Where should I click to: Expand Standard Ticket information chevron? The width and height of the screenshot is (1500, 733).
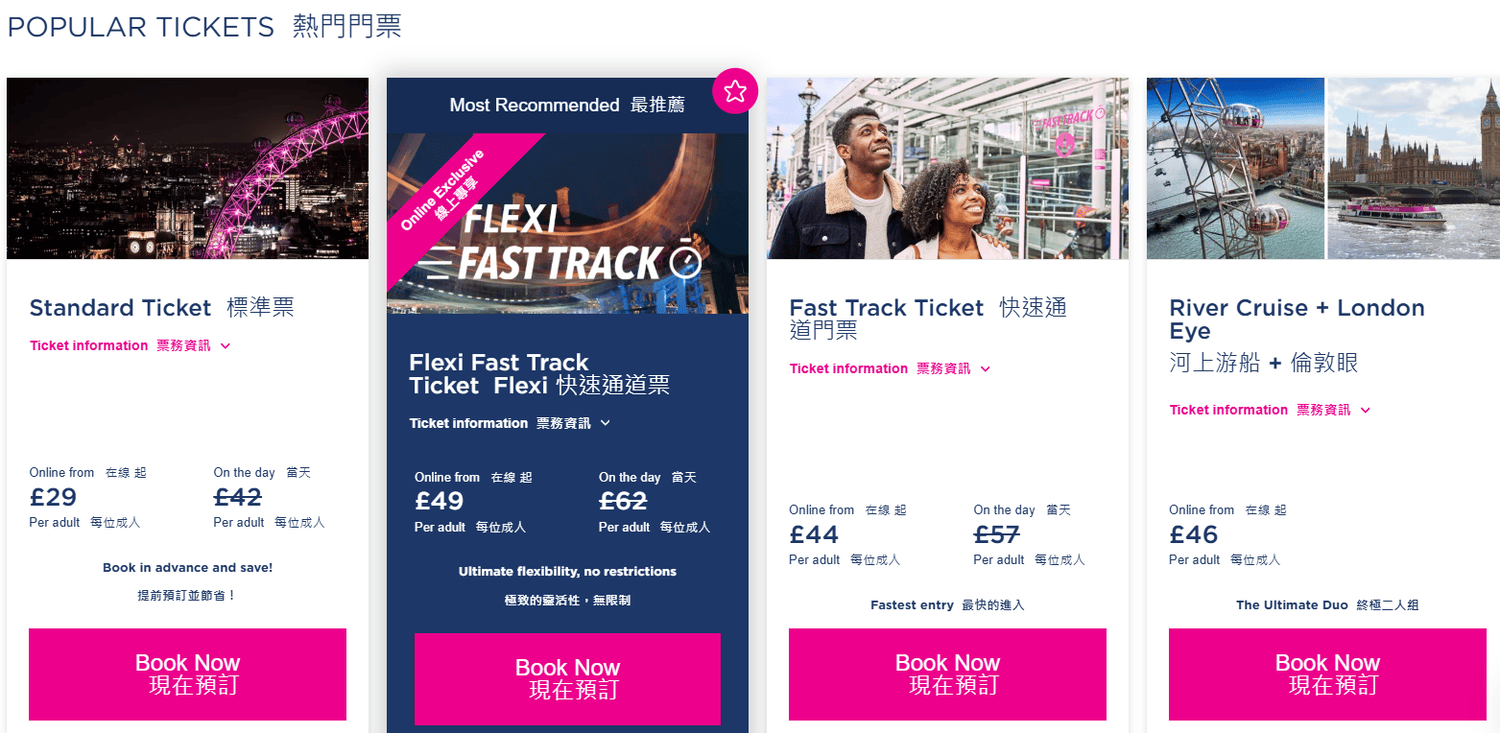(x=225, y=346)
